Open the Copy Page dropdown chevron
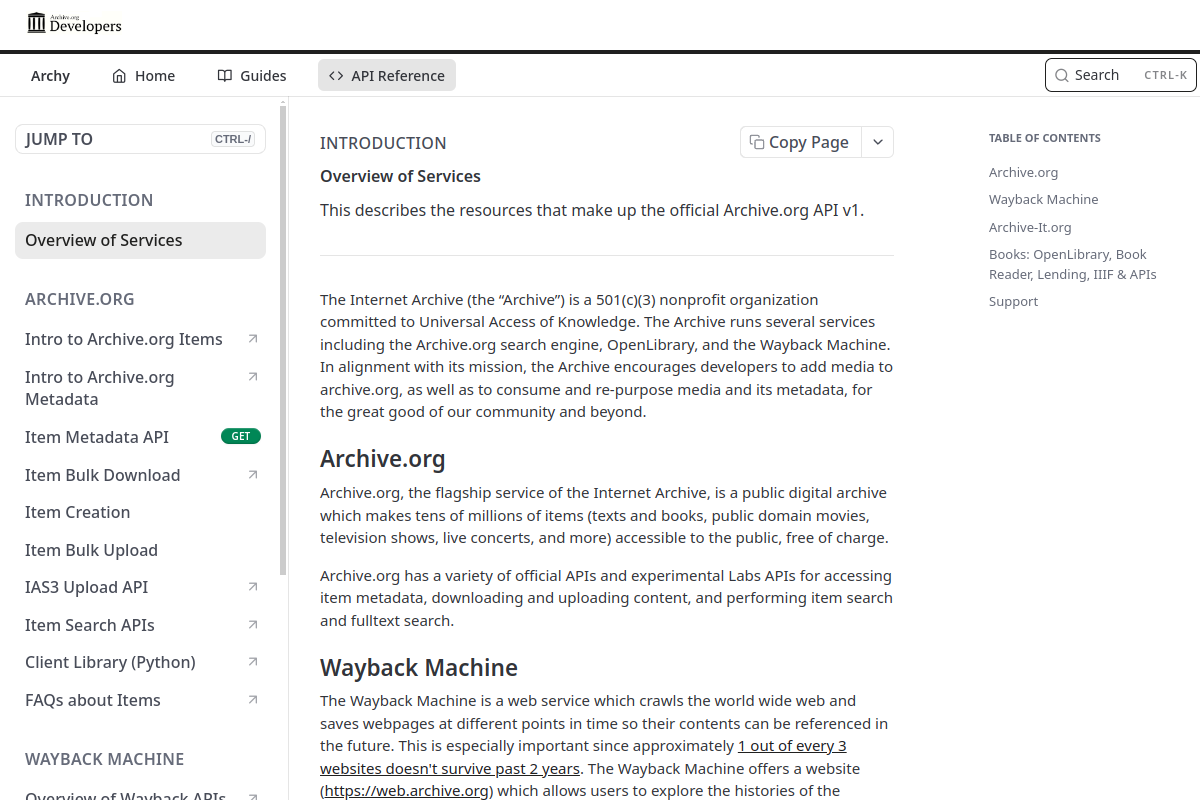 pyautogui.click(x=877, y=142)
